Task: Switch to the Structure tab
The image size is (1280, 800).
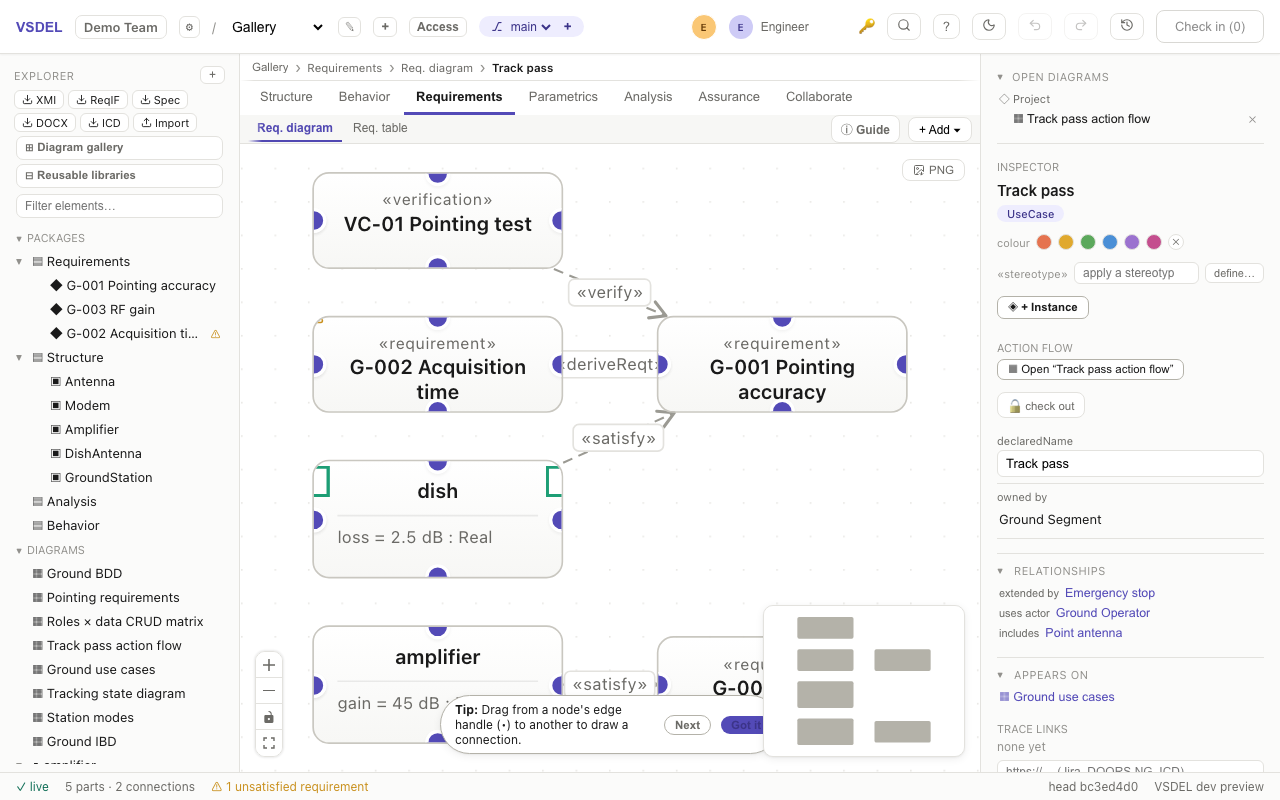Action: (x=286, y=97)
